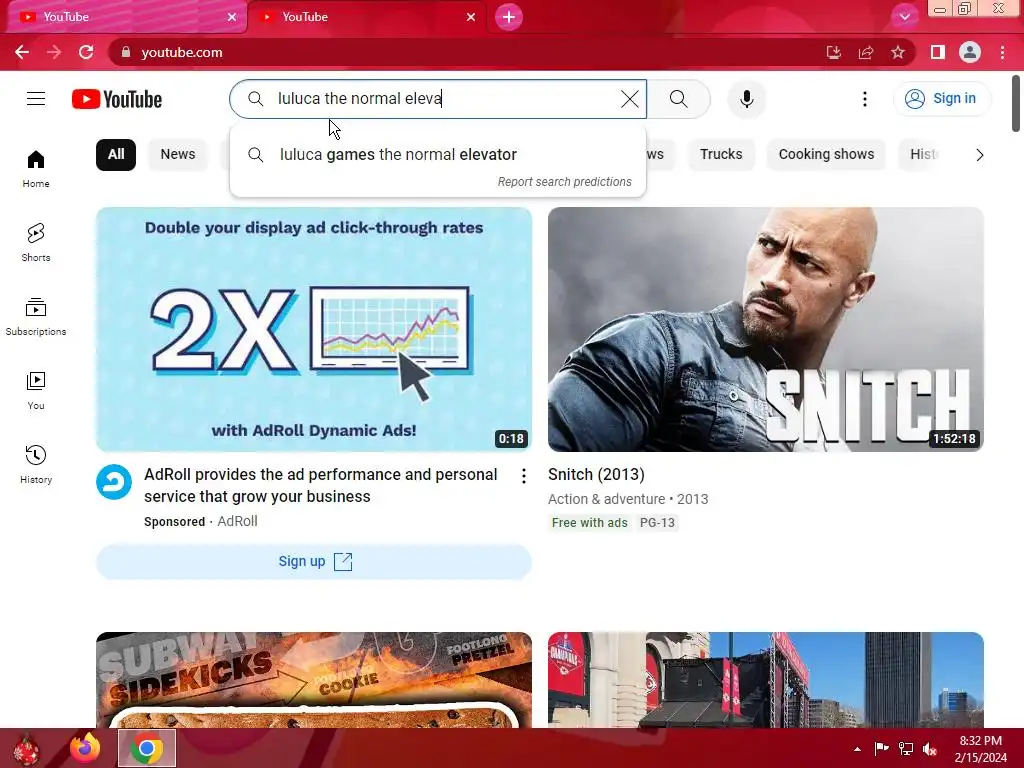Open Subscriptions in the sidebar
This screenshot has height=768, width=1024.
tap(36, 317)
